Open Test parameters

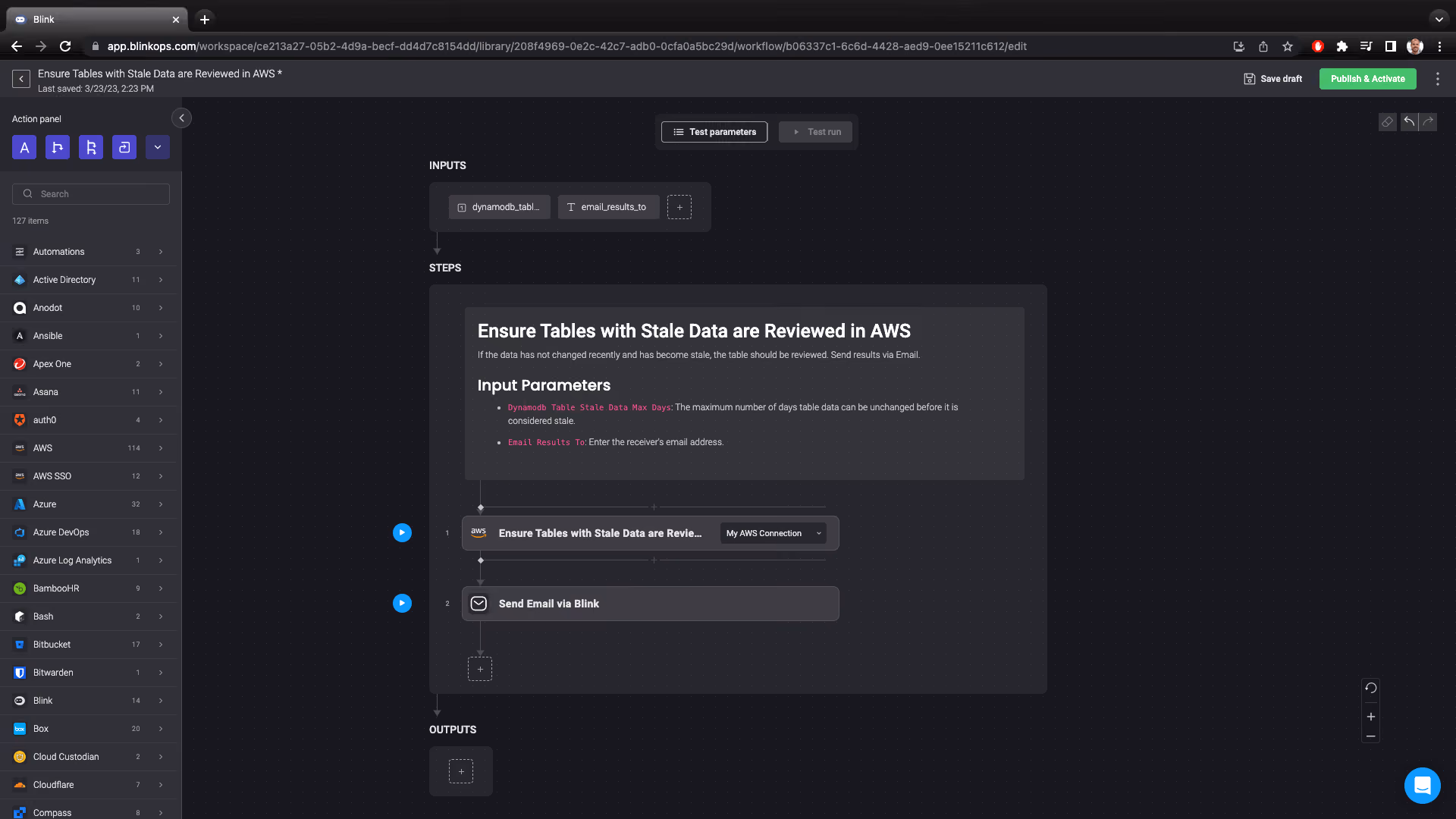[714, 132]
